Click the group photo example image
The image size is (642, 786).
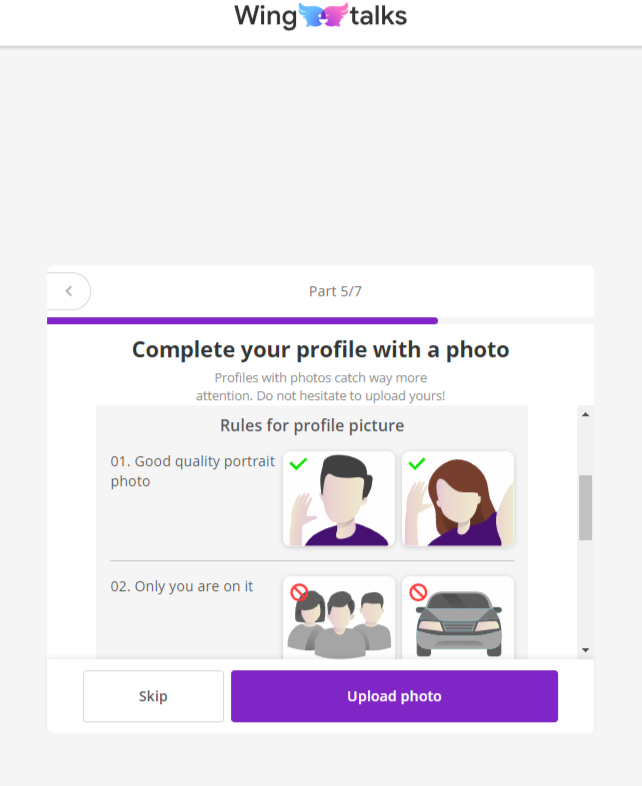pos(339,618)
